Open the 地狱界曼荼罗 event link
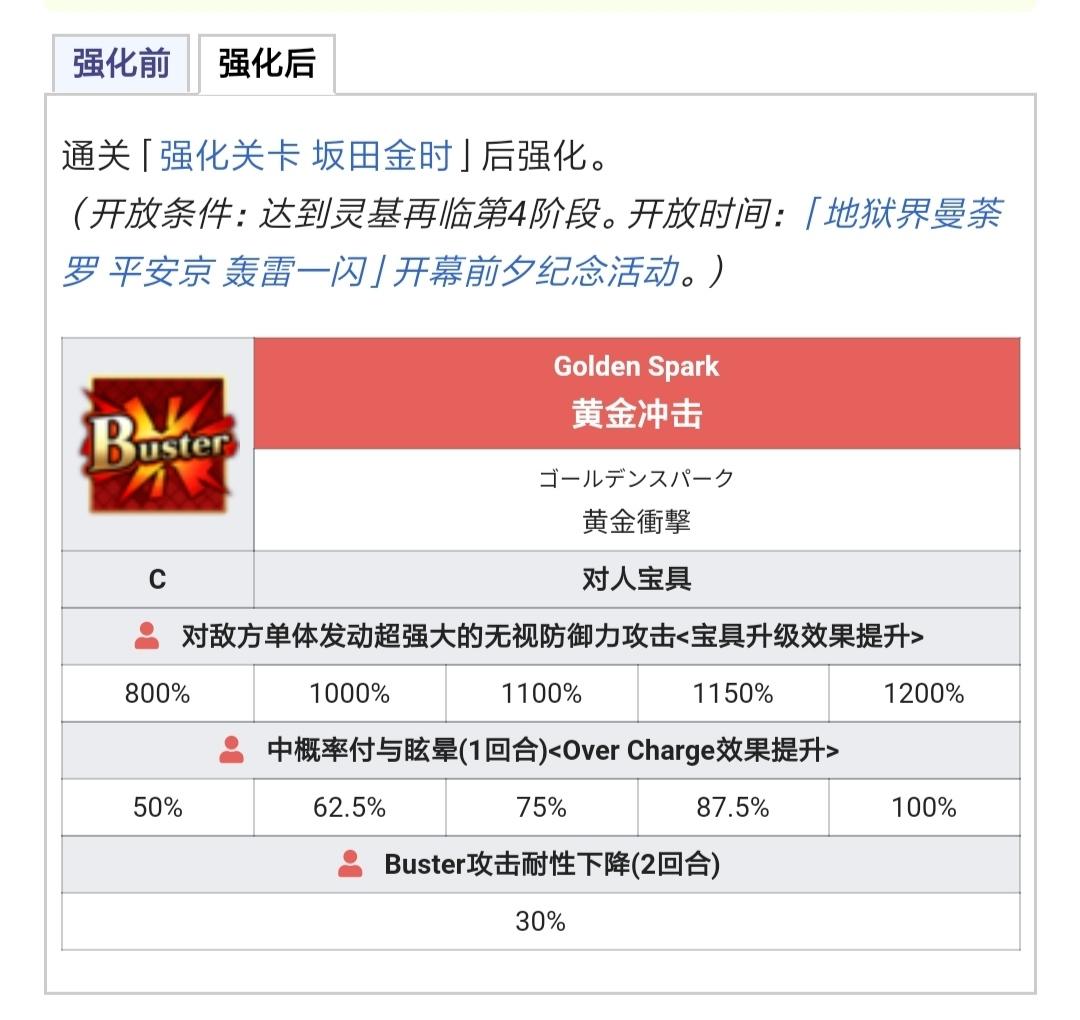Screen dimensions: 1080x1020 click(x=532, y=242)
